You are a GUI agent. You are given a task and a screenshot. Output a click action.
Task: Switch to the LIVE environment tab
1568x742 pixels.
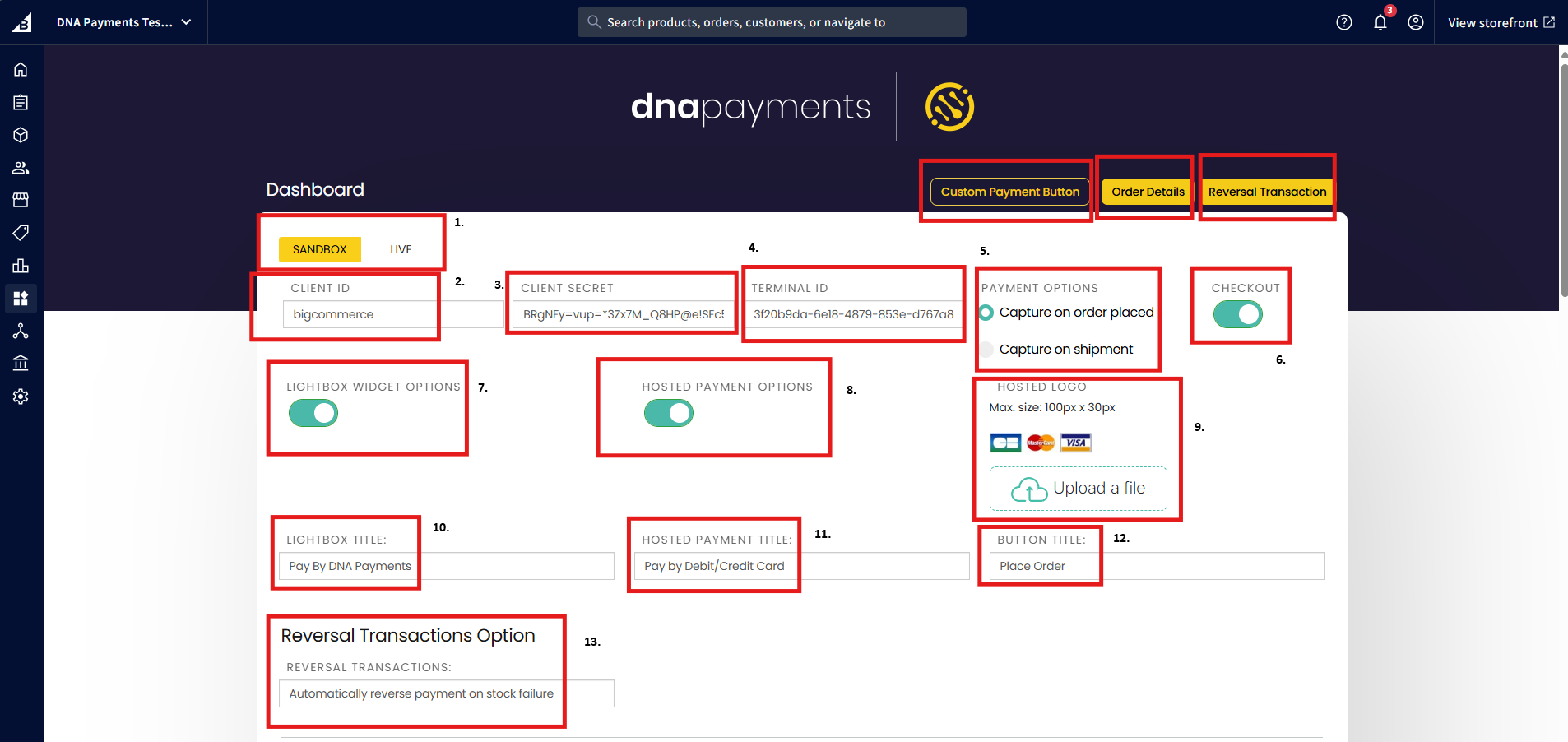[x=401, y=249]
